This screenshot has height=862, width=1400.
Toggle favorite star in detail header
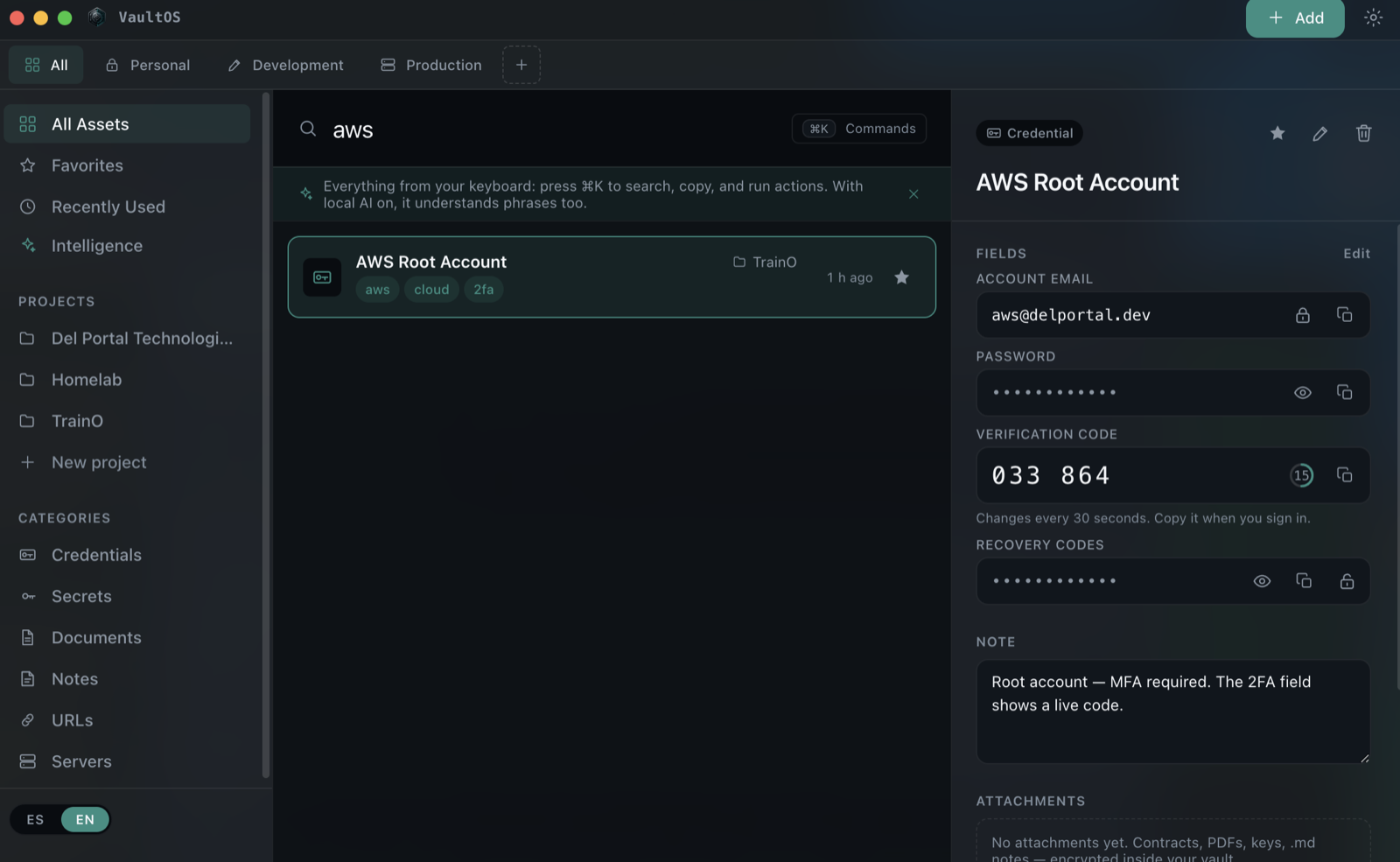1277,133
